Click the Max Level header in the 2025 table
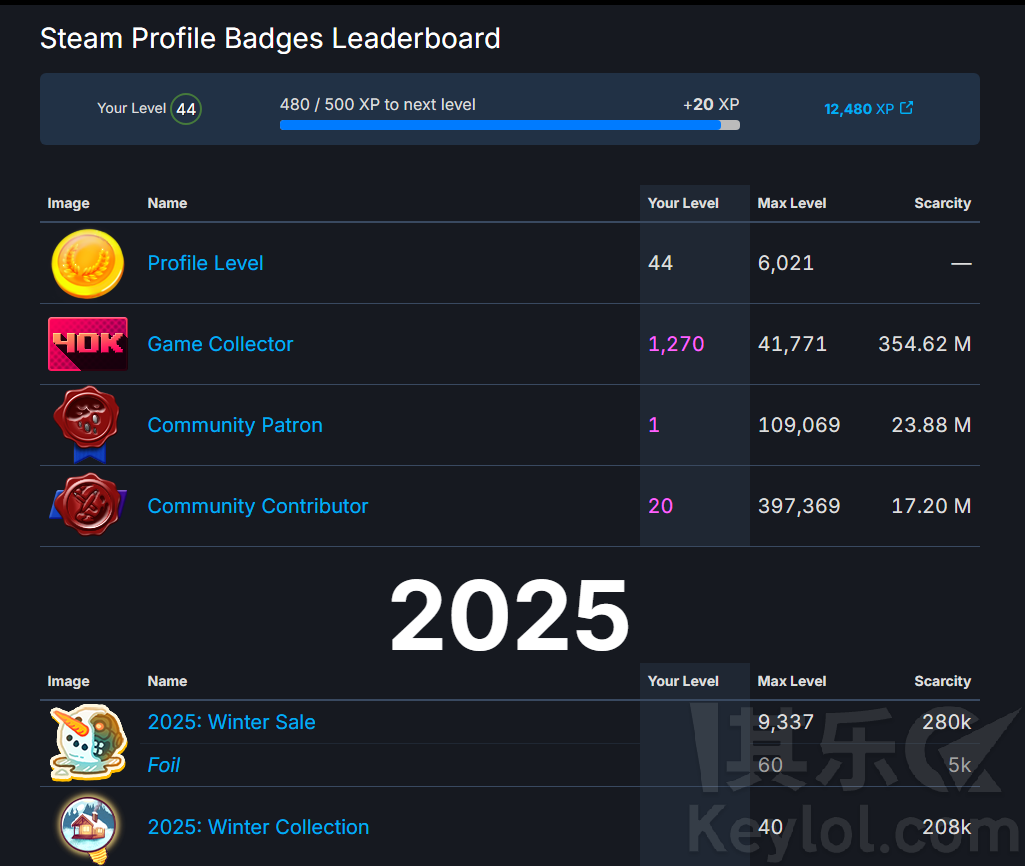The width and height of the screenshot is (1025, 866). point(792,681)
